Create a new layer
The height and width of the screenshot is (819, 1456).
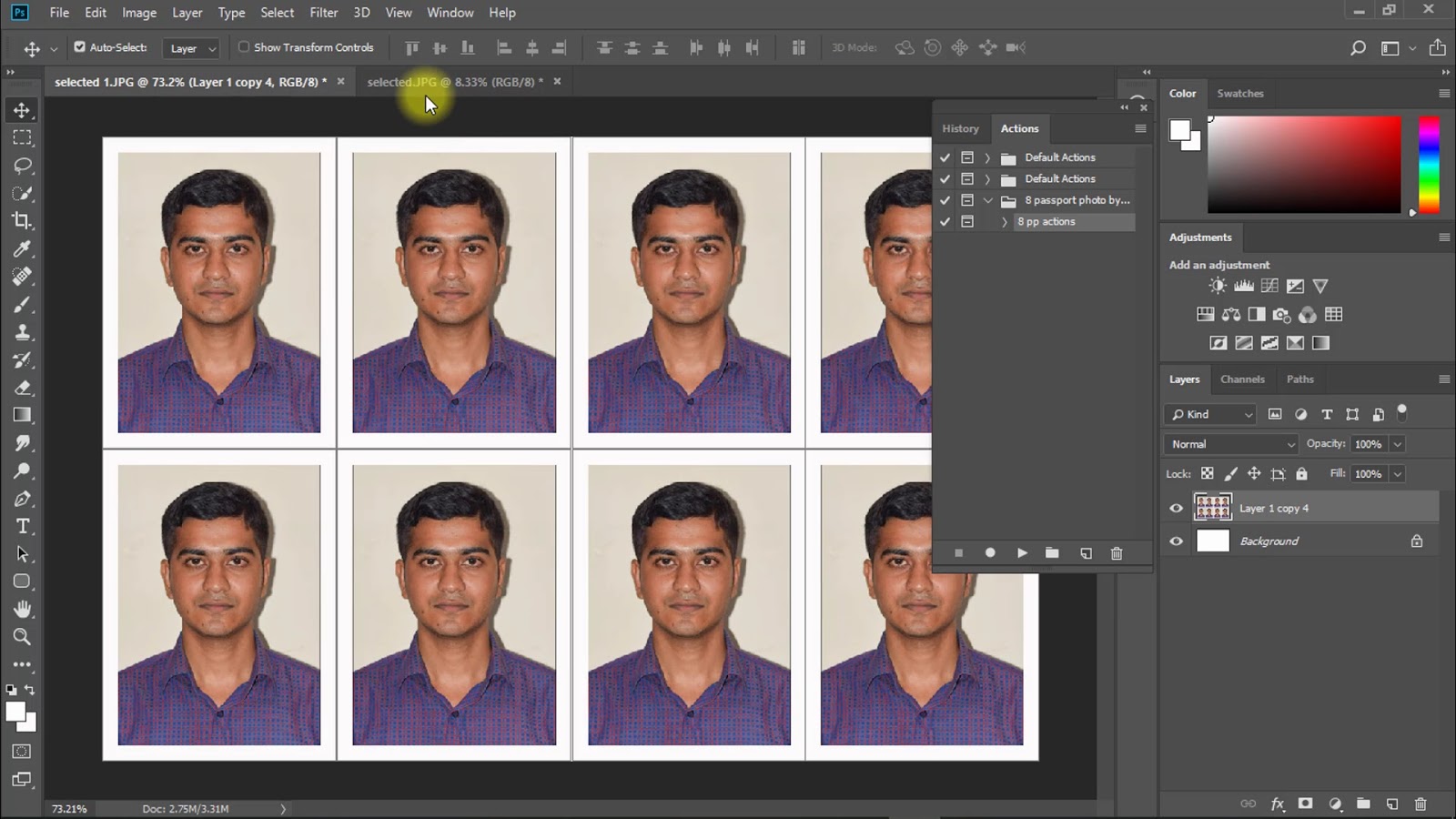[x=1390, y=804]
